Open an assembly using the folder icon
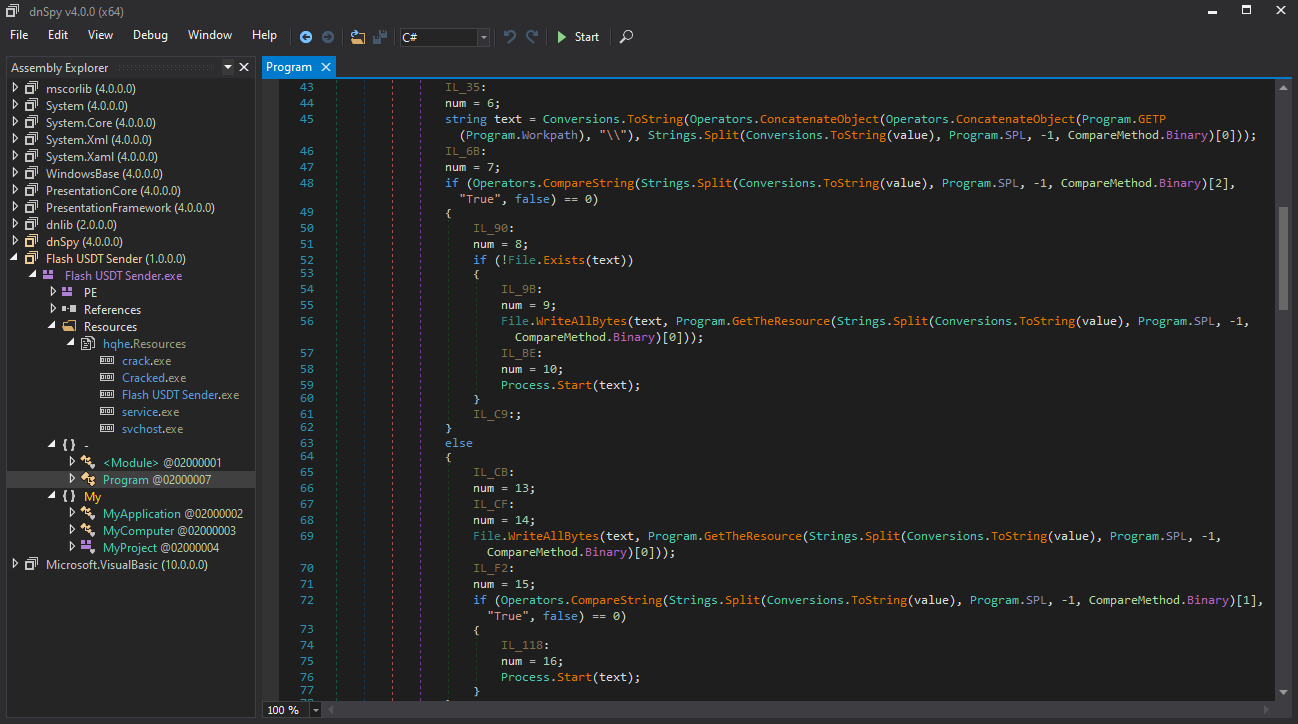Screen dimensions: 1298x724 [357, 36]
